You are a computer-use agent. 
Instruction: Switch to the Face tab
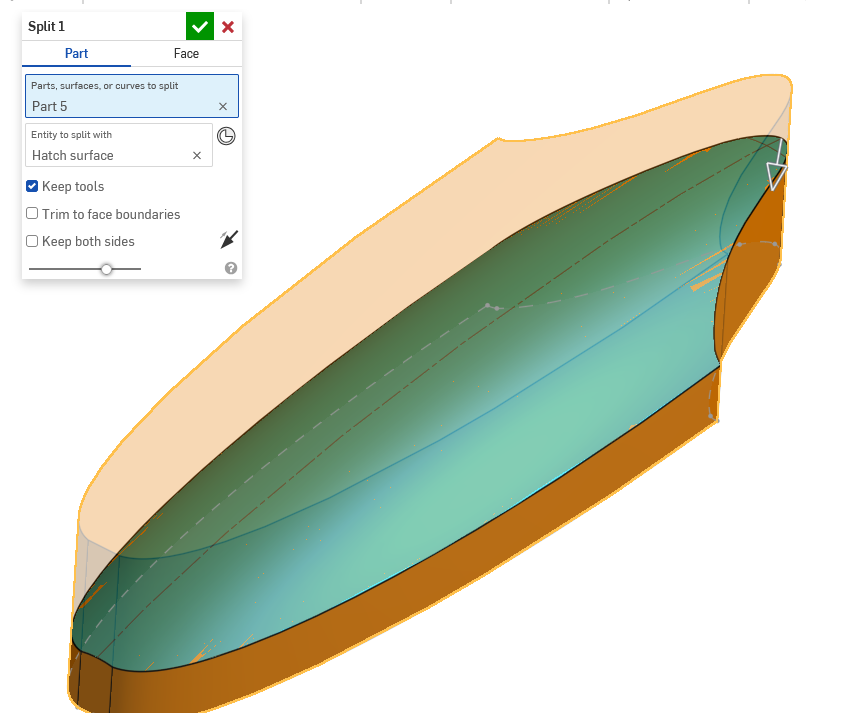186,53
